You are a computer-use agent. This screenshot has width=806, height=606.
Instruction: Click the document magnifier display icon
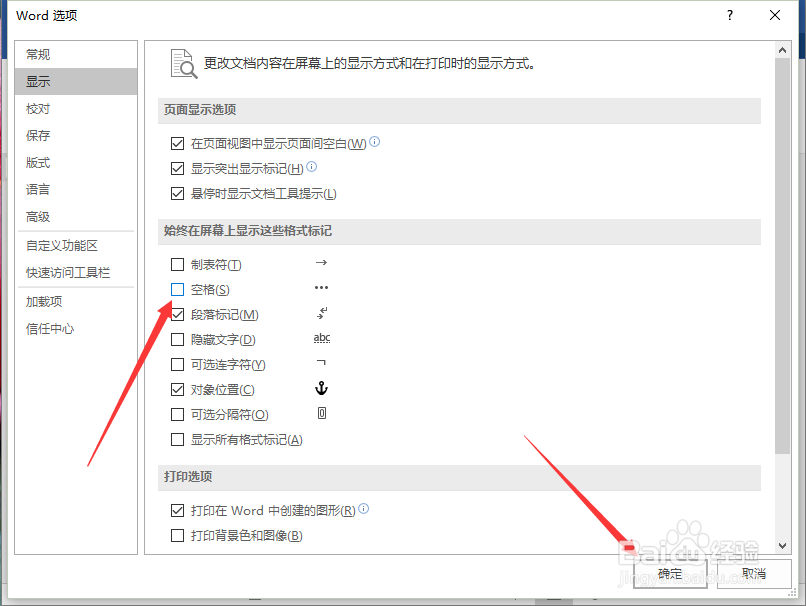184,64
